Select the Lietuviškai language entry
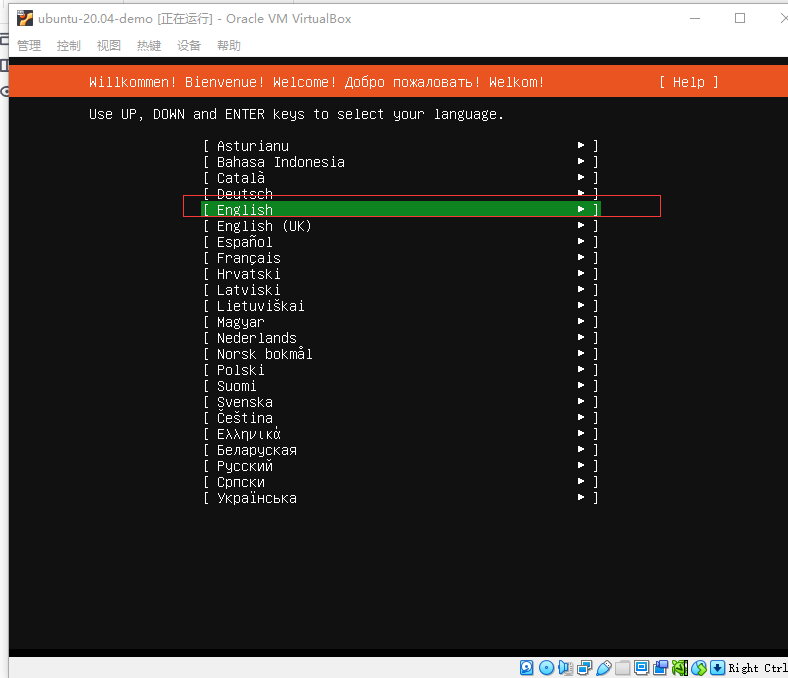The width and height of the screenshot is (788, 678). click(x=401, y=306)
